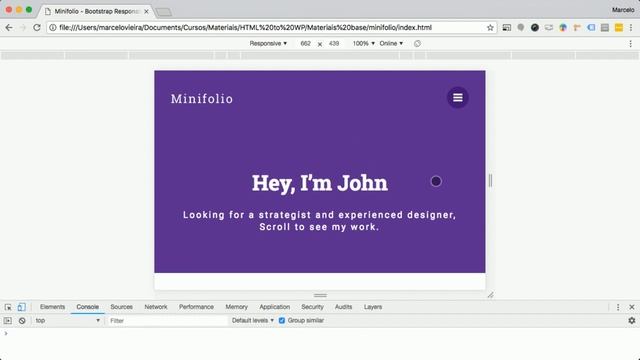Bookmark page with star icon
The width and height of the screenshot is (640, 360).
pos(490,28)
